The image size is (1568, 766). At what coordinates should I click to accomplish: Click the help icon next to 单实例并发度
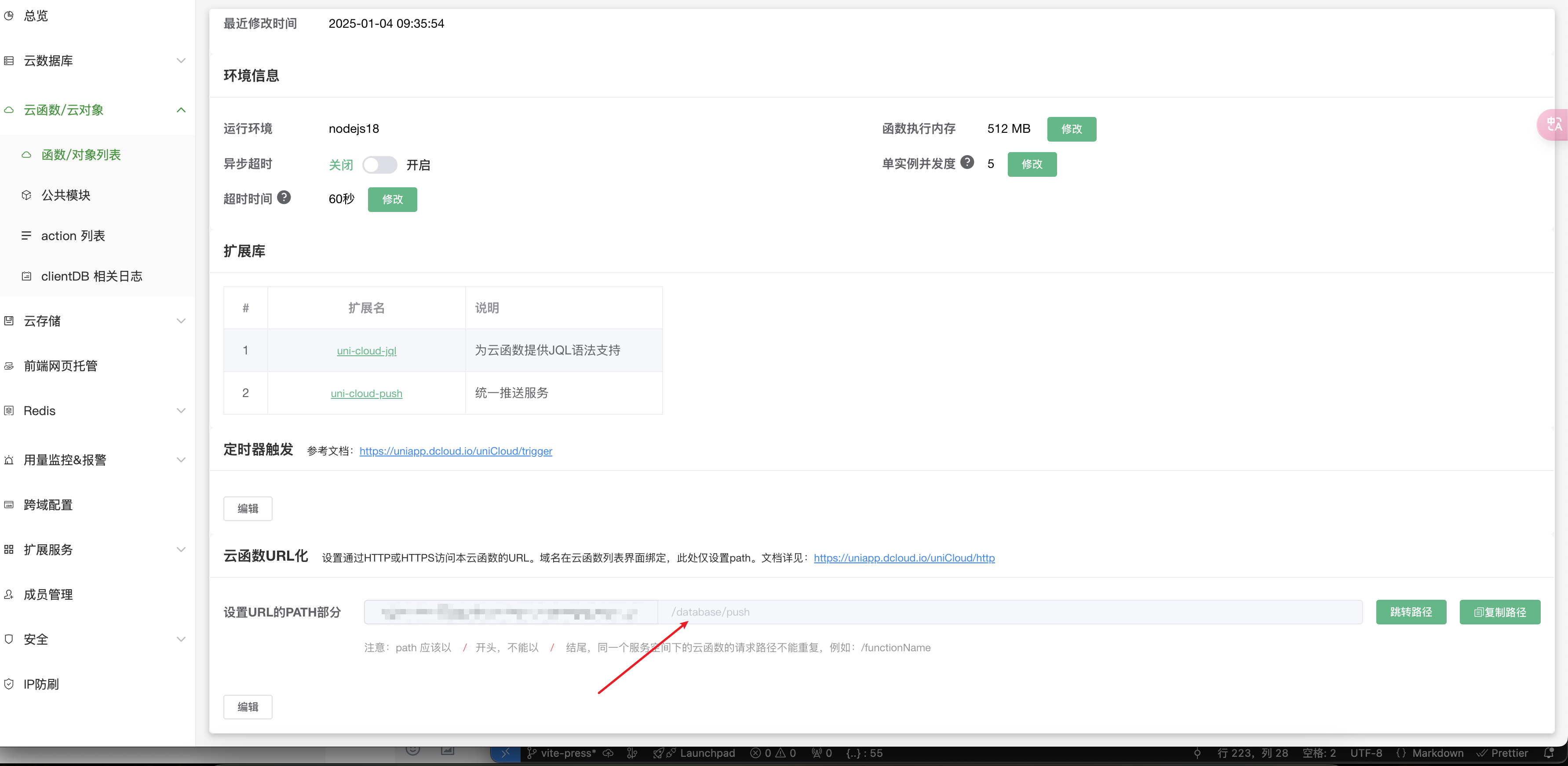click(x=967, y=163)
